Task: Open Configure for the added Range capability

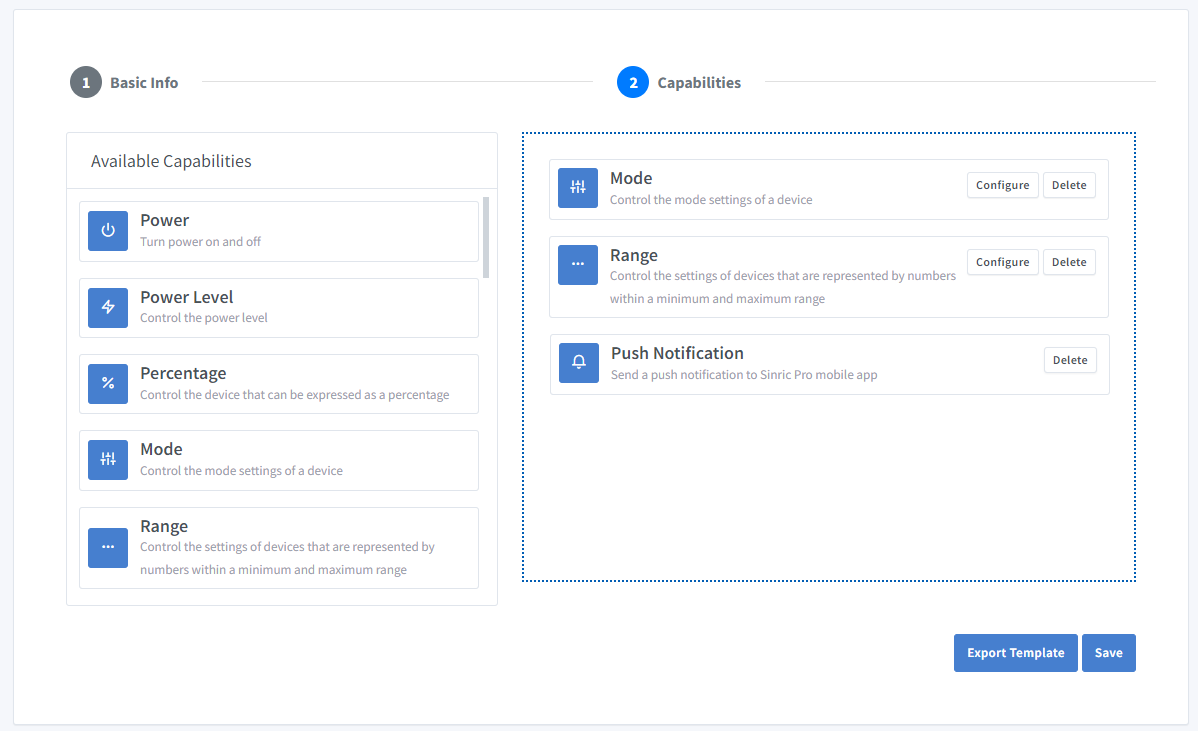Action: [1002, 262]
